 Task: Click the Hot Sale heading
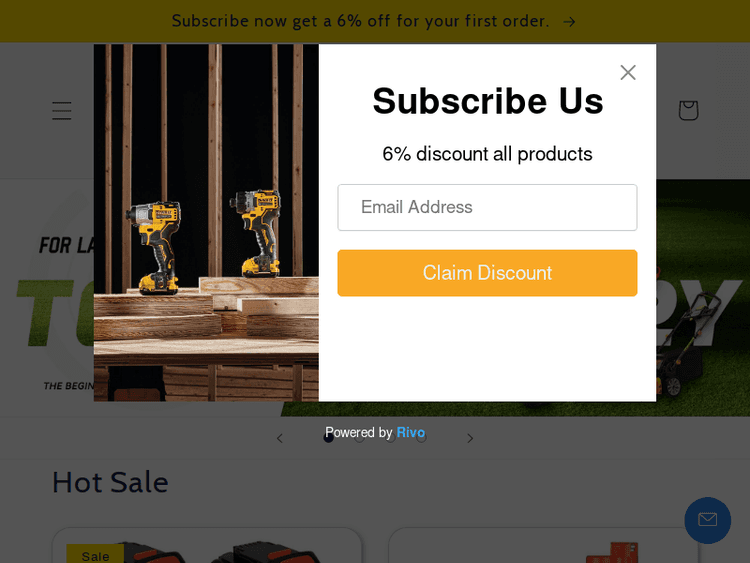pos(110,482)
